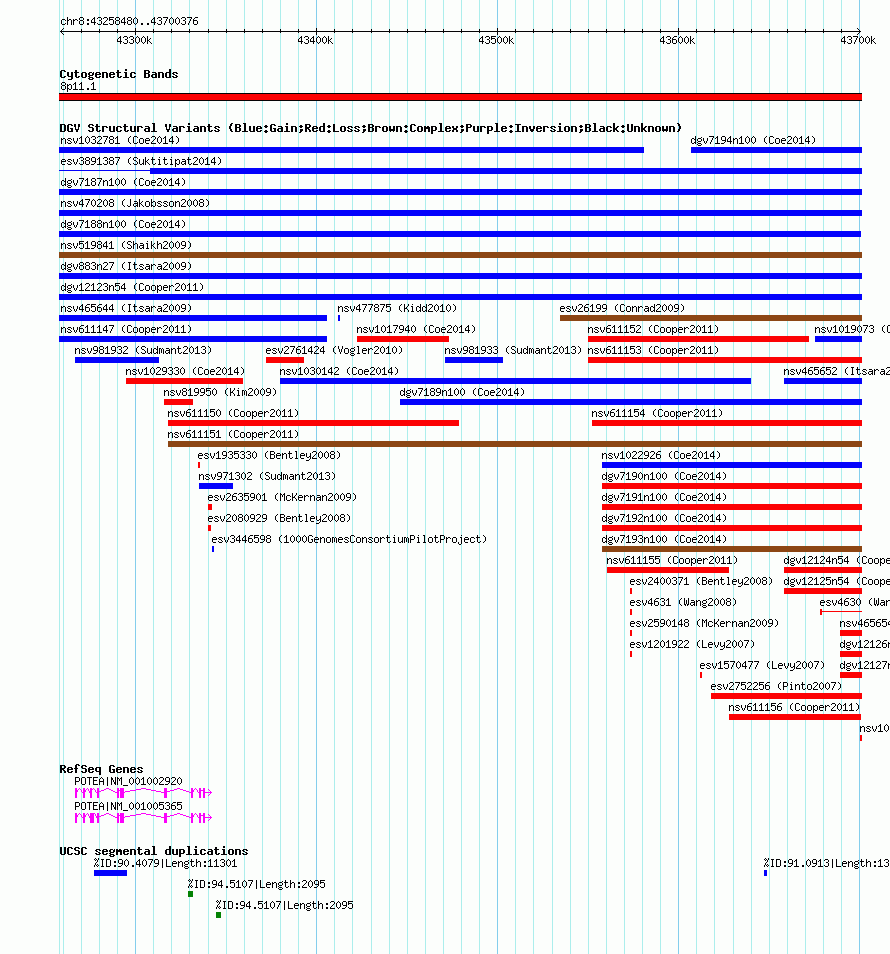
Task: Click chr8:43258480..43700376 coordinate label
Action: click(129, 21)
